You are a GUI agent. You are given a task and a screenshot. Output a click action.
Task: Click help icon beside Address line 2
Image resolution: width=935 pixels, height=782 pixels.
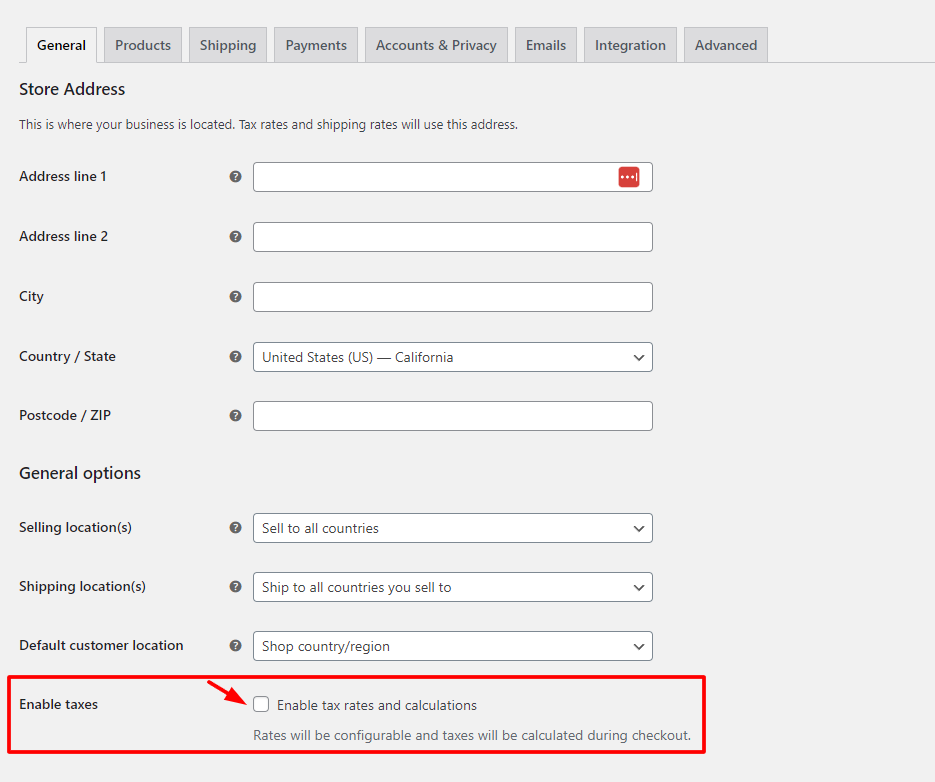pyautogui.click(x=236, y=237)
